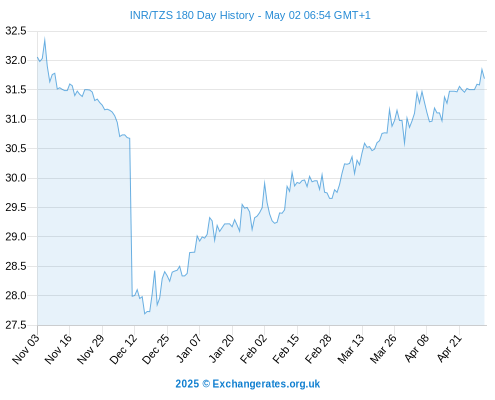Image resolution: width=495 pixels, height=400 pixels.
Task: Select the Jan 20 date label
Action: coord(221,348)
